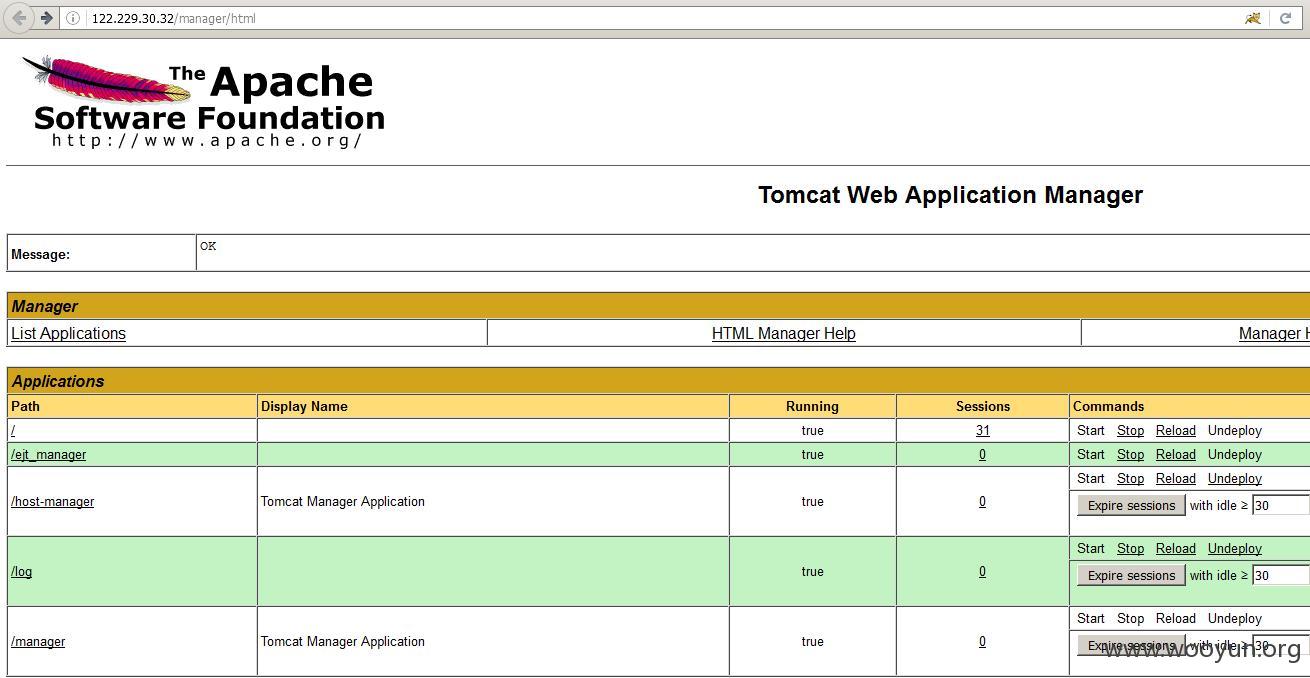Stop the root / application
1310x678 pixels.
(x=1130, y=430)
